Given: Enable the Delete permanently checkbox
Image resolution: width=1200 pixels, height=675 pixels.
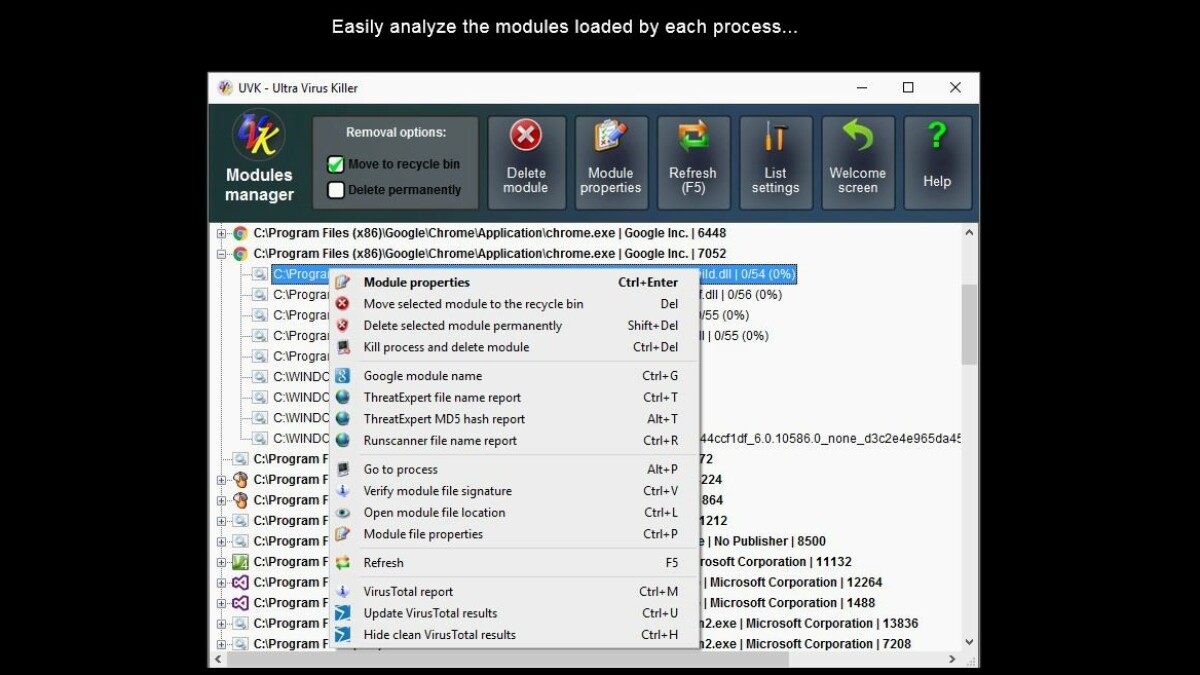Looking at the screenshot, I should 336,190.
